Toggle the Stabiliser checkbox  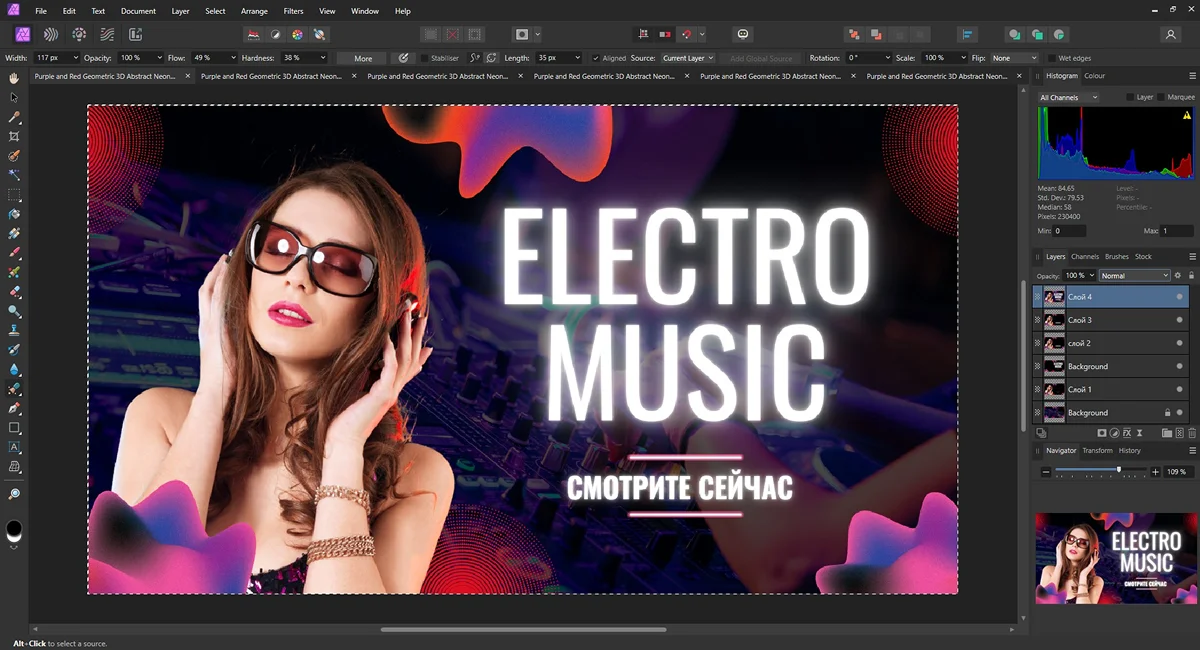pyautogui.click(x=425, y=58)
